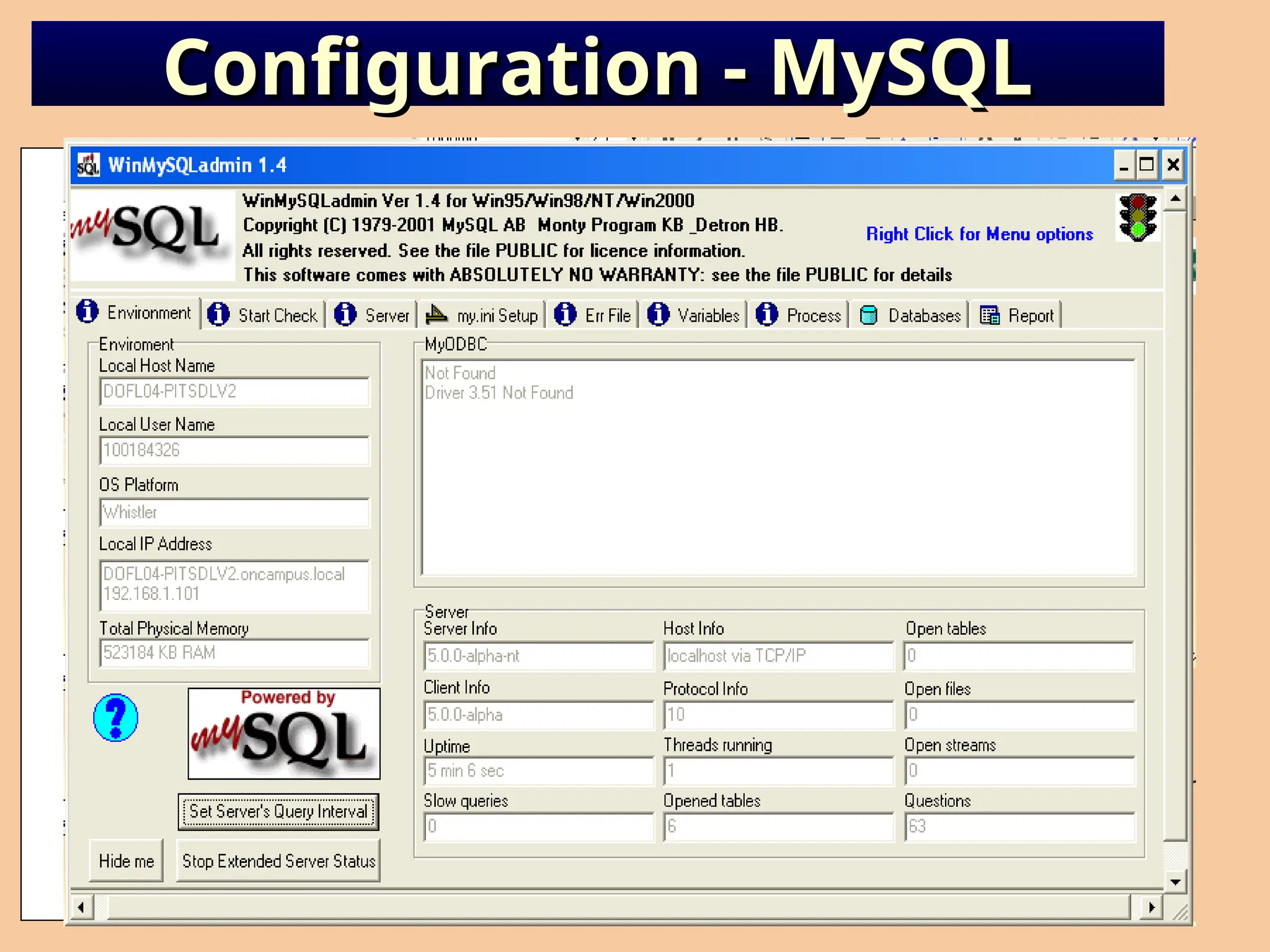Click the Uptime field

point(539,770)
